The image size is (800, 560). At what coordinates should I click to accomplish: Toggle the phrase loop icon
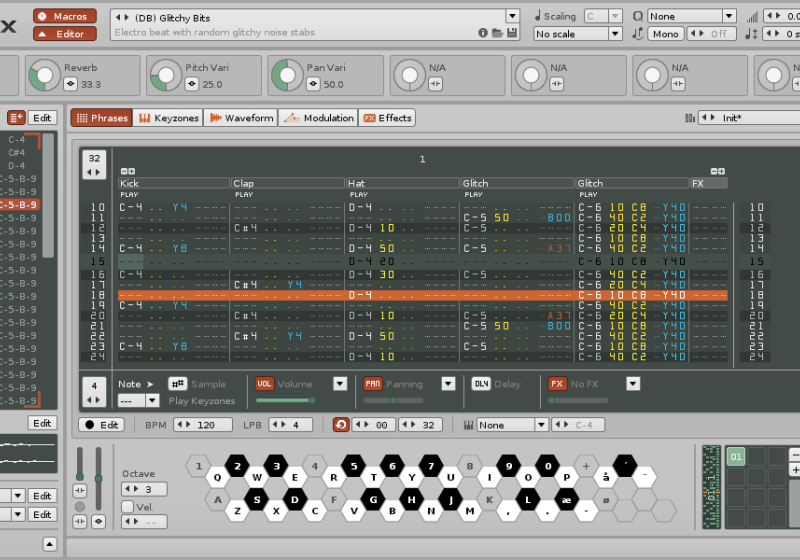tap(342, 425)
